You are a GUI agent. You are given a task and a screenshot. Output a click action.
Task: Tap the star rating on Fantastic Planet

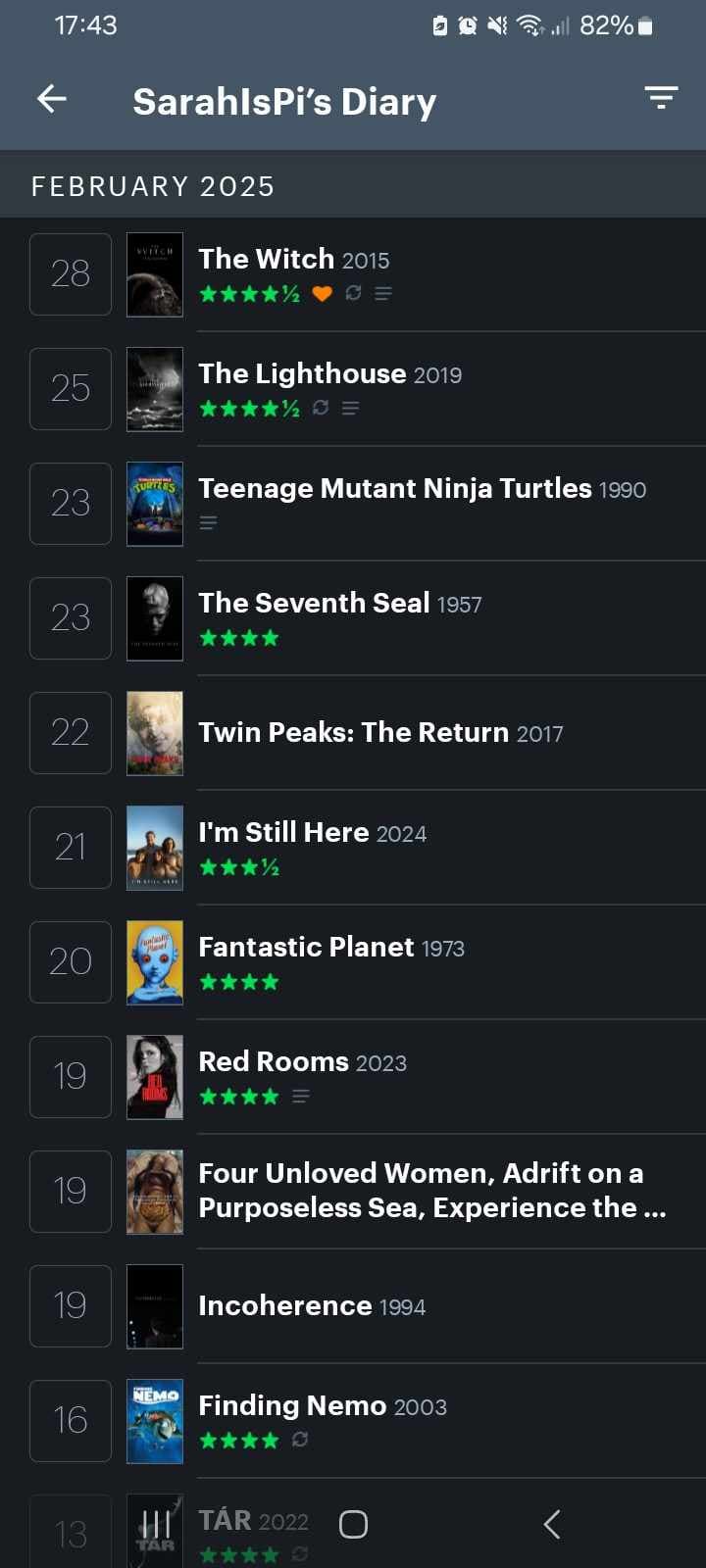[239, 982]
